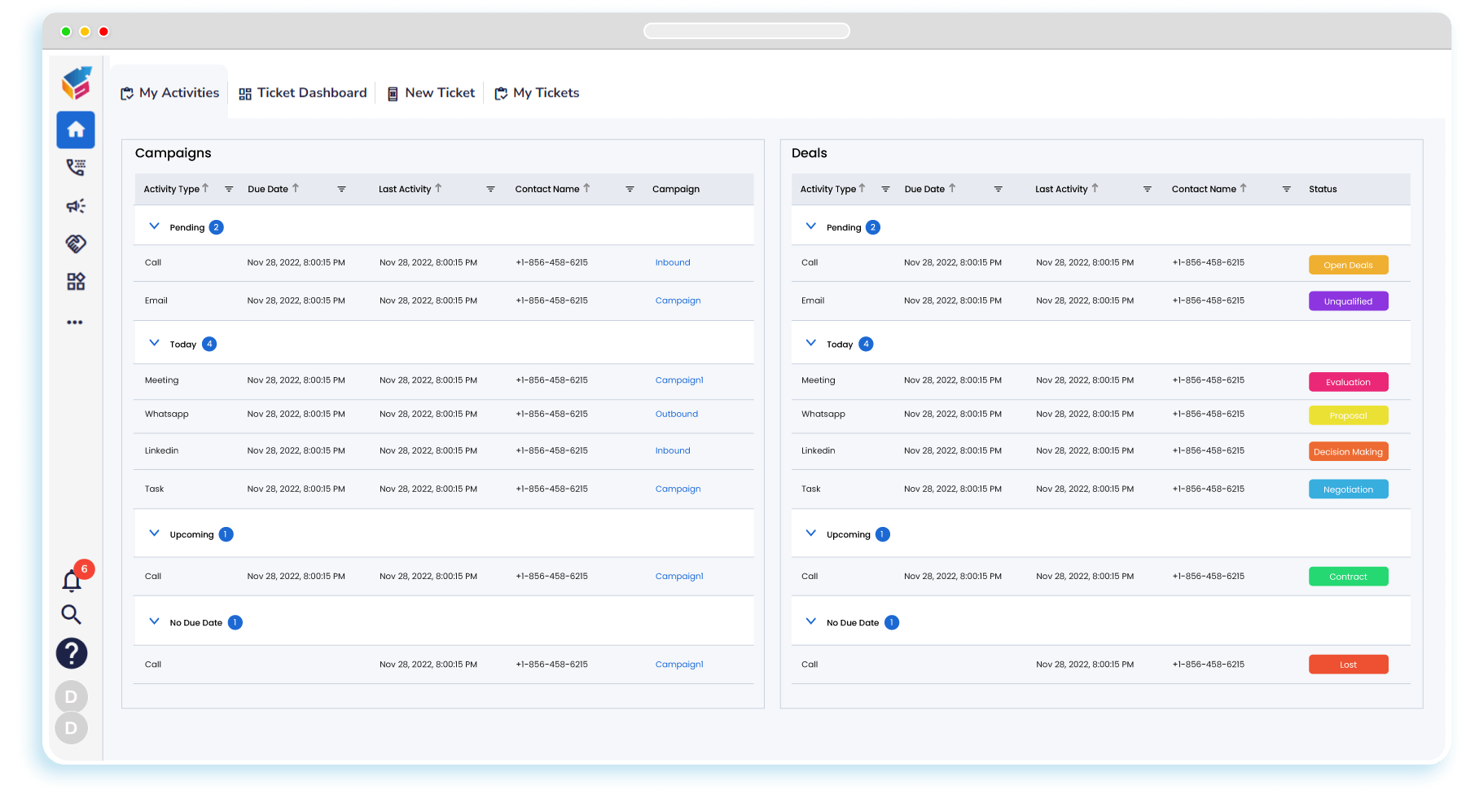Collapse the Today group in Deals

(810, 343)
